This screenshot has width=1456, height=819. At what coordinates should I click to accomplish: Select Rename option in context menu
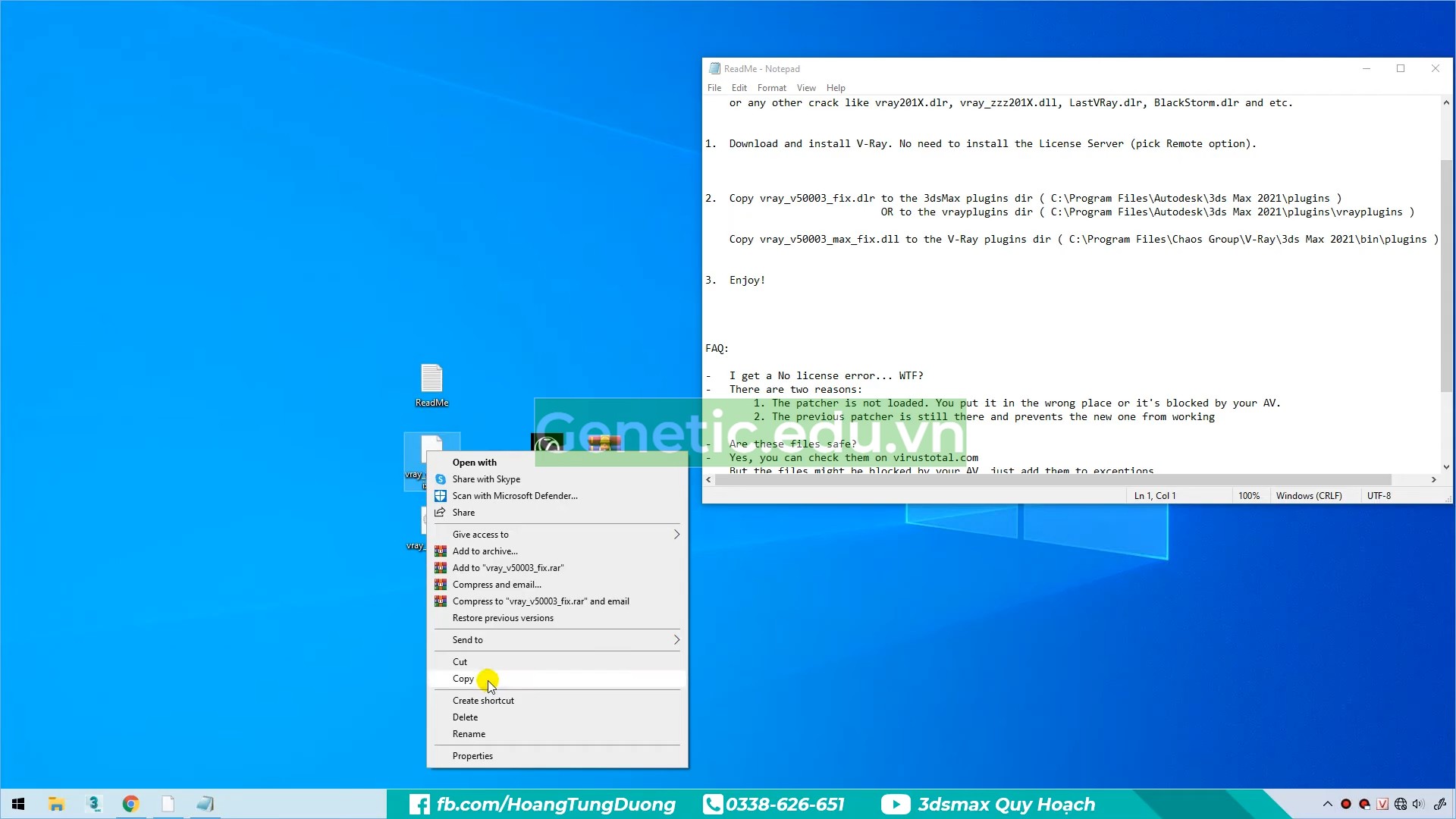[x=469, y=733]
